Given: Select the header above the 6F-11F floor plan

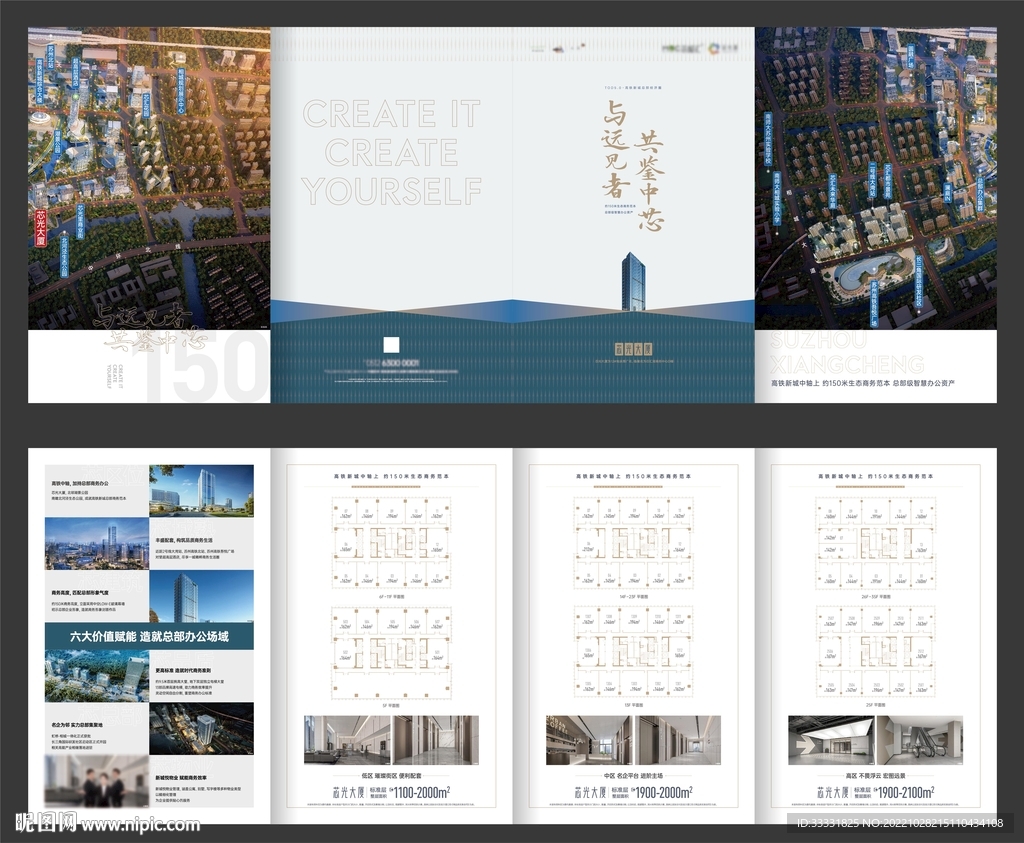Looking at the screenshot, I should tap(391, 477).
